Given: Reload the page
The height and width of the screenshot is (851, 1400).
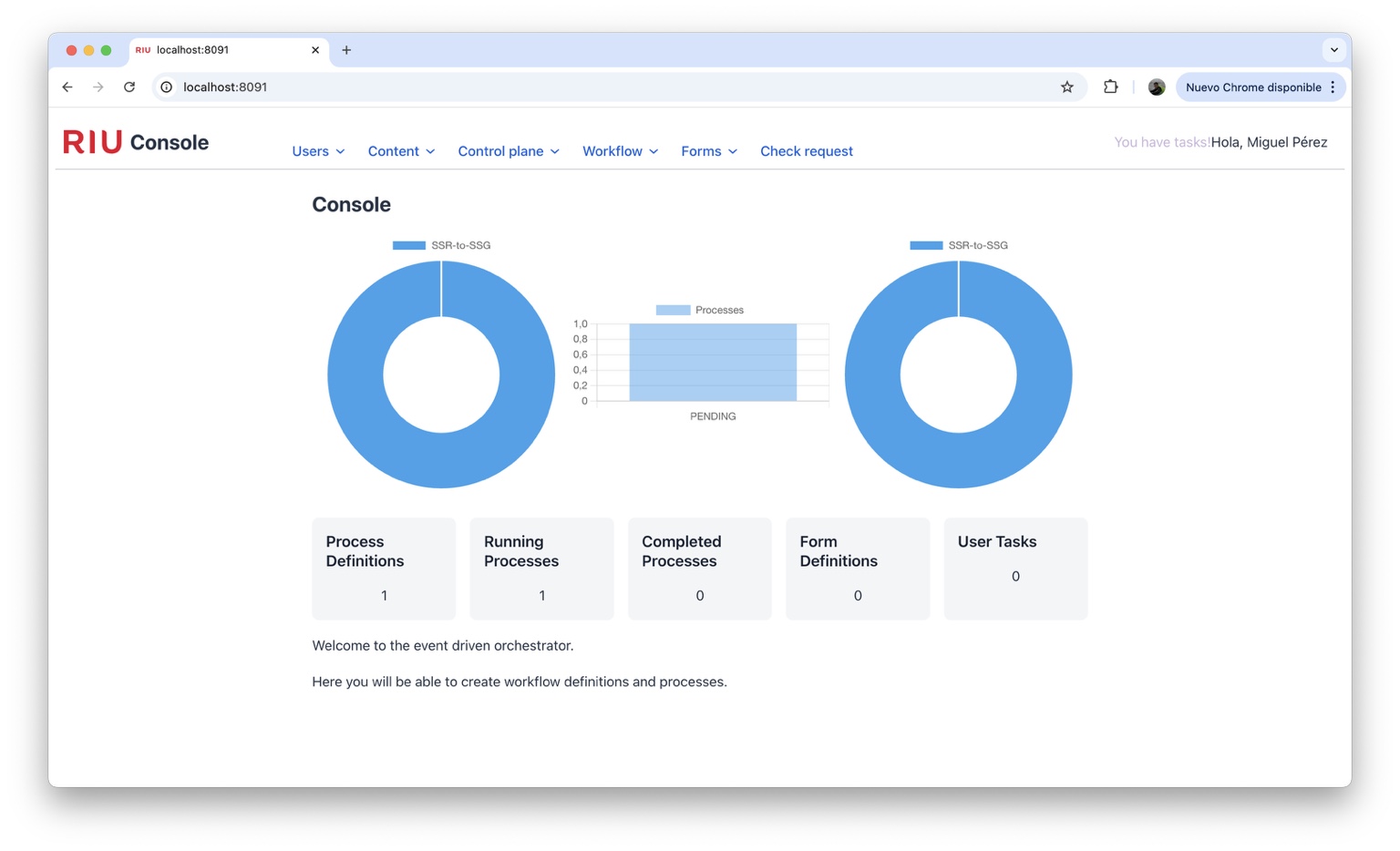Looking at the screenshot, I should click(129, 87).
